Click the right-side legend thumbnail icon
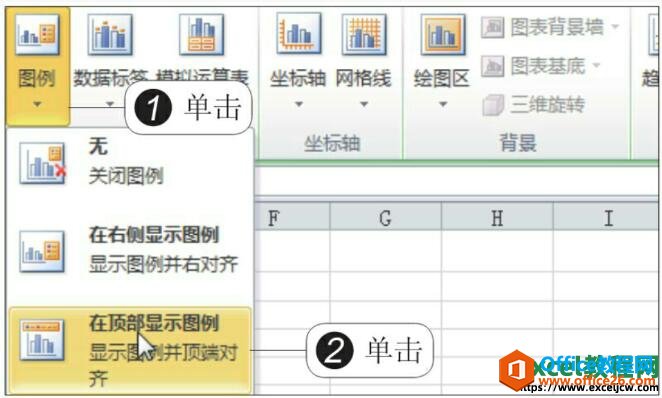Viewport: 662px width, 398px height. (42, 251)
